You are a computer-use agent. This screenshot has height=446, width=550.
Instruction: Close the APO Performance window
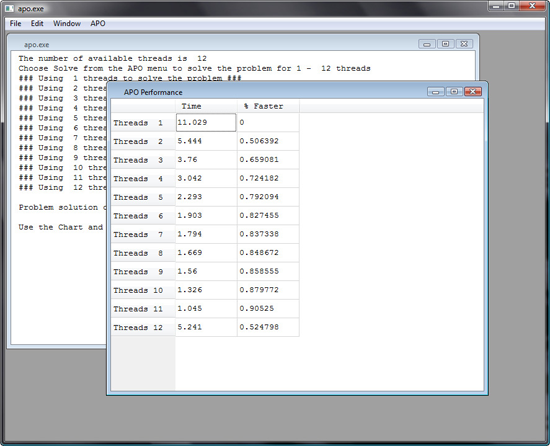coord(472,92)
